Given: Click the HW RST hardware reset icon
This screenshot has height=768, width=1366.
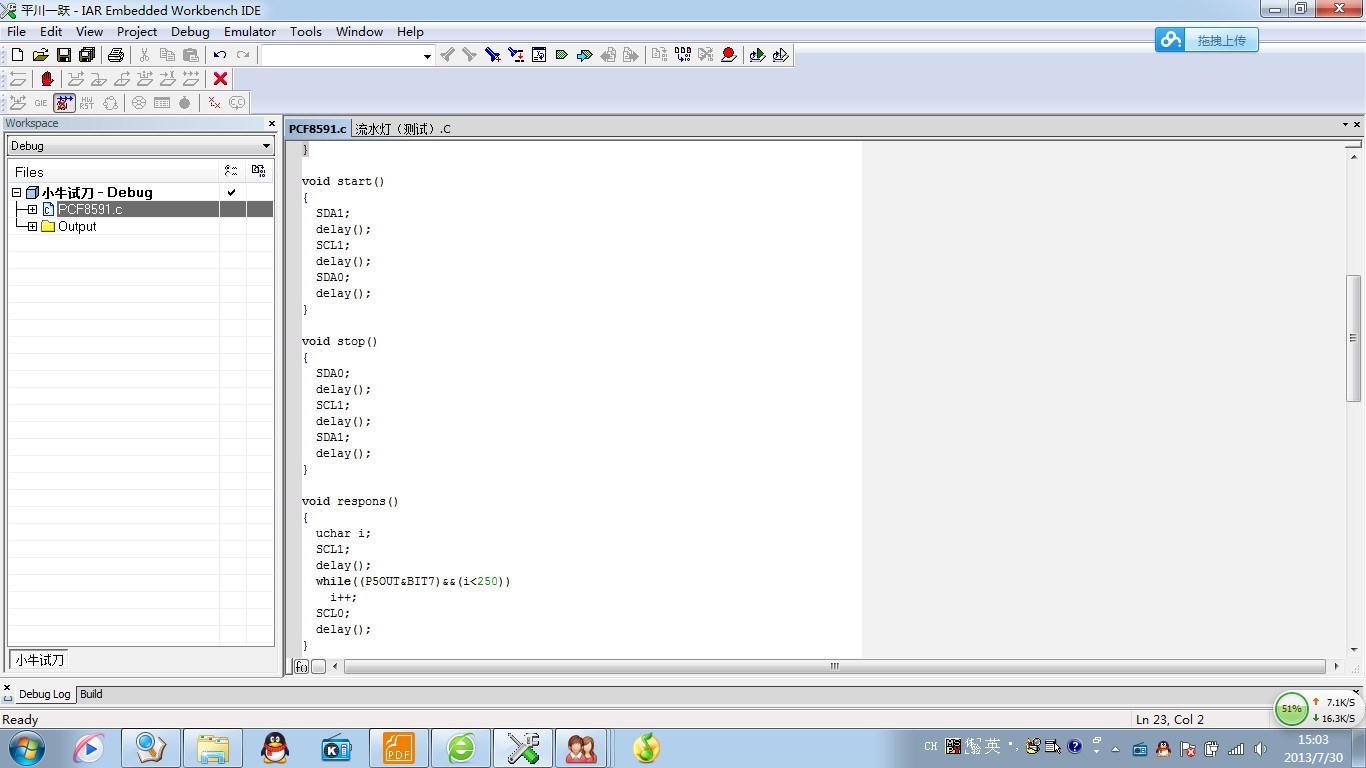Looking at the screenshot, I should pos(87,103).
